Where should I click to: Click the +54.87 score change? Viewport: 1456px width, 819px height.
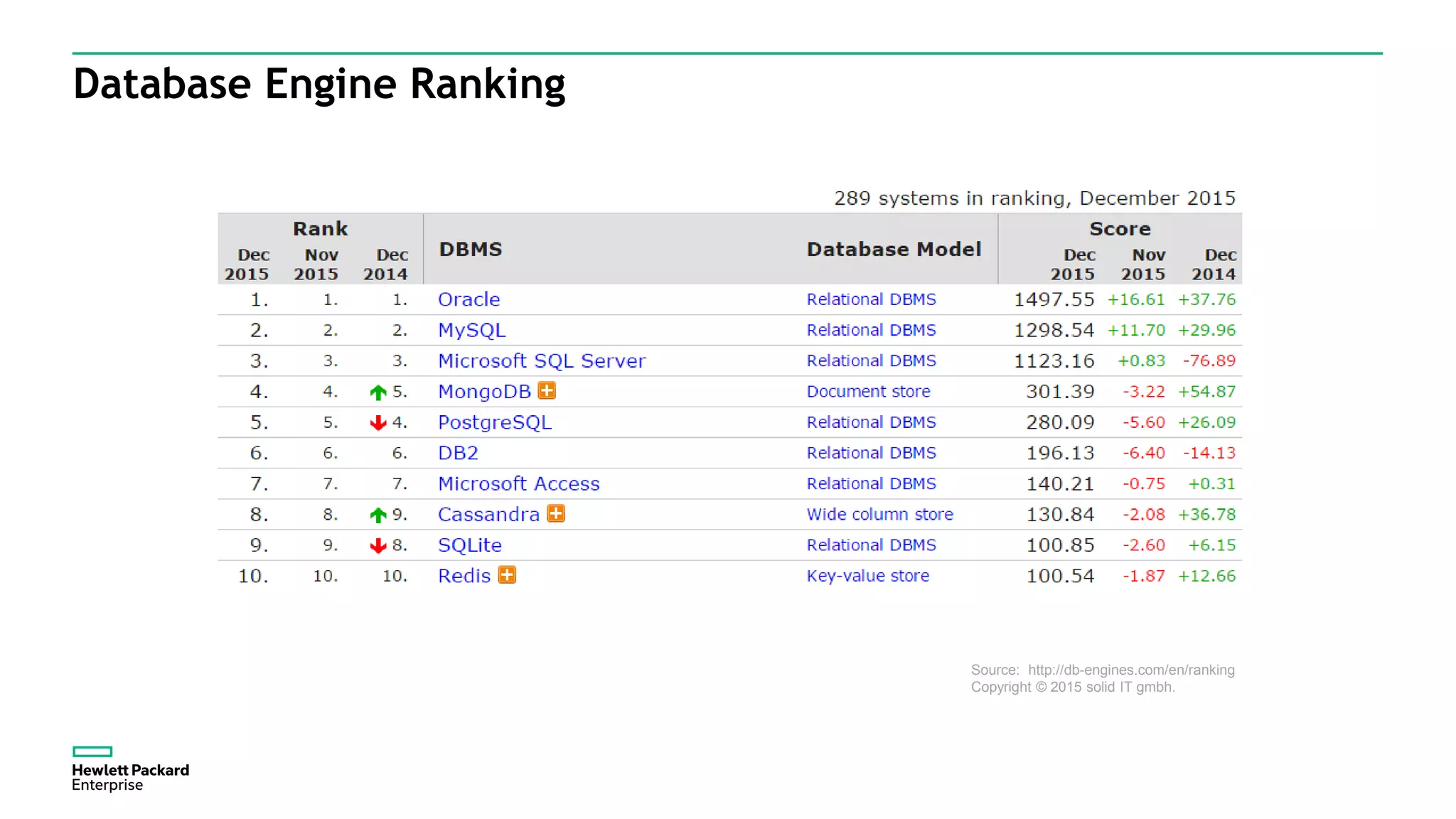[1207, 392]
